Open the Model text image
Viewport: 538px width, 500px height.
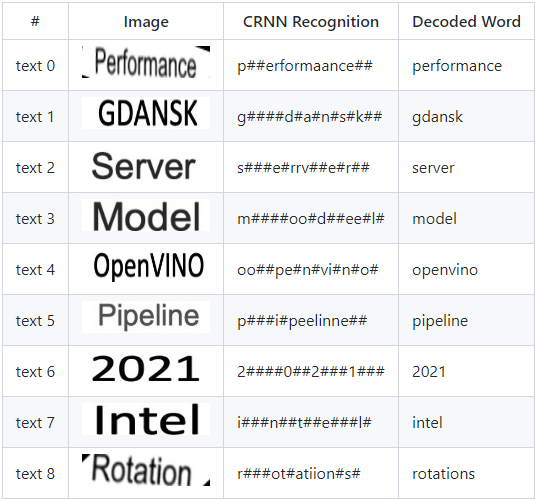[146, 215]
